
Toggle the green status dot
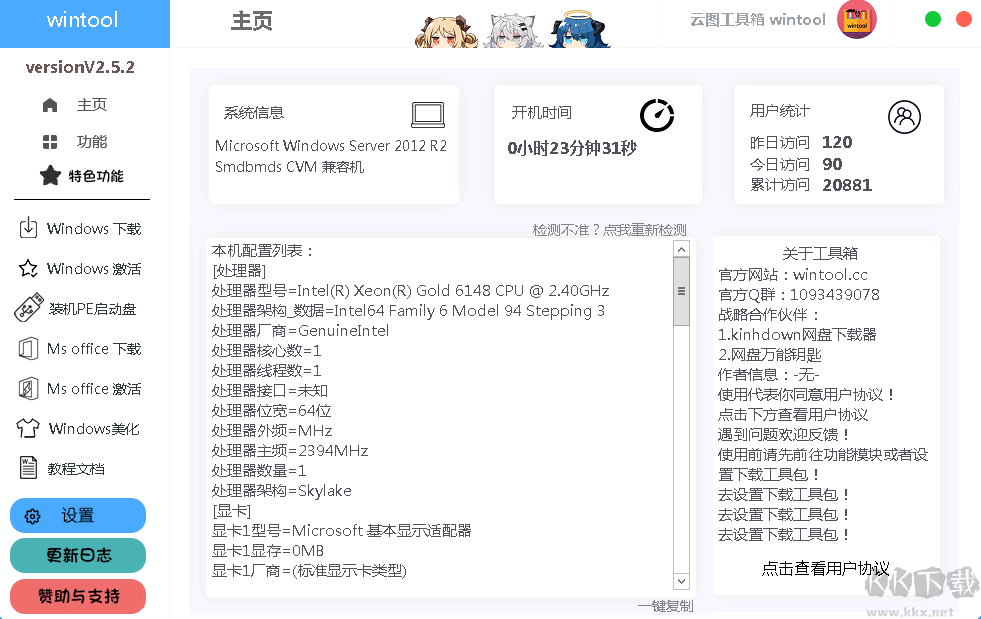tap(932, 18)
